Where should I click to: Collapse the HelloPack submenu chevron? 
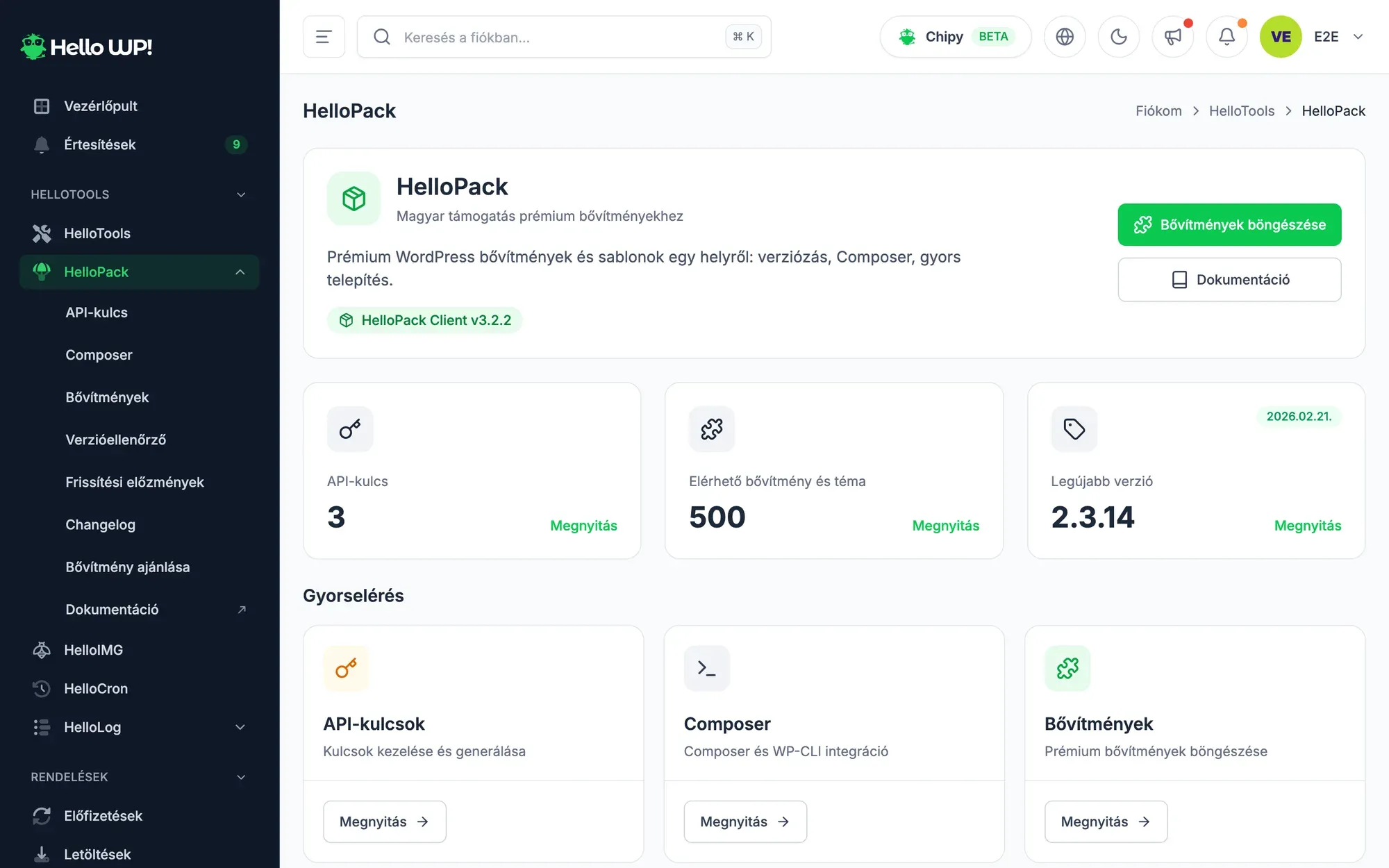[x=240, y=272]
